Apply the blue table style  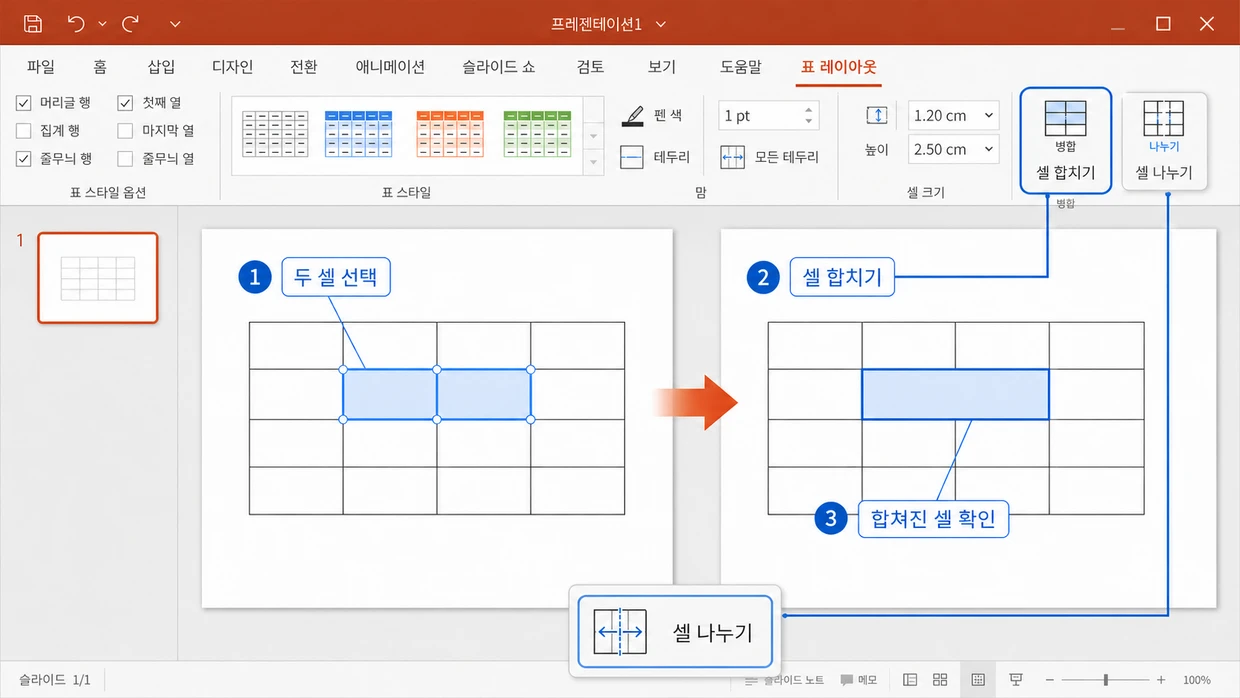pyautogui.click(x=359, y=134)
